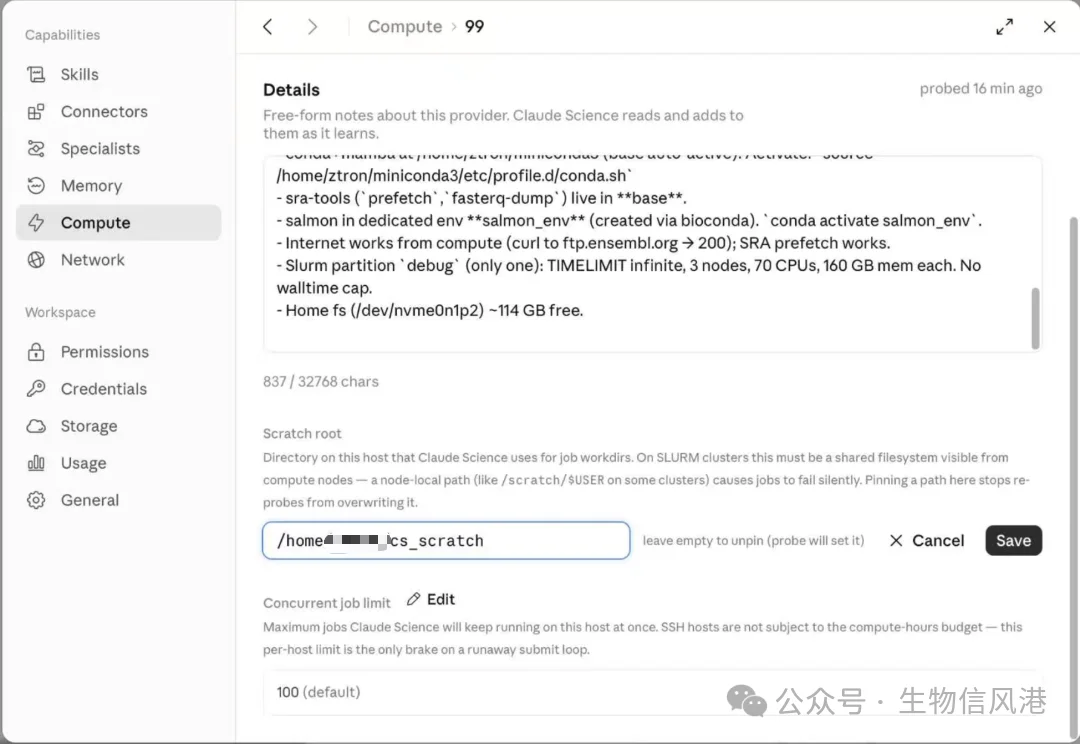Open the Specialists icon
Screen dimensions: 1080x744
36,149
